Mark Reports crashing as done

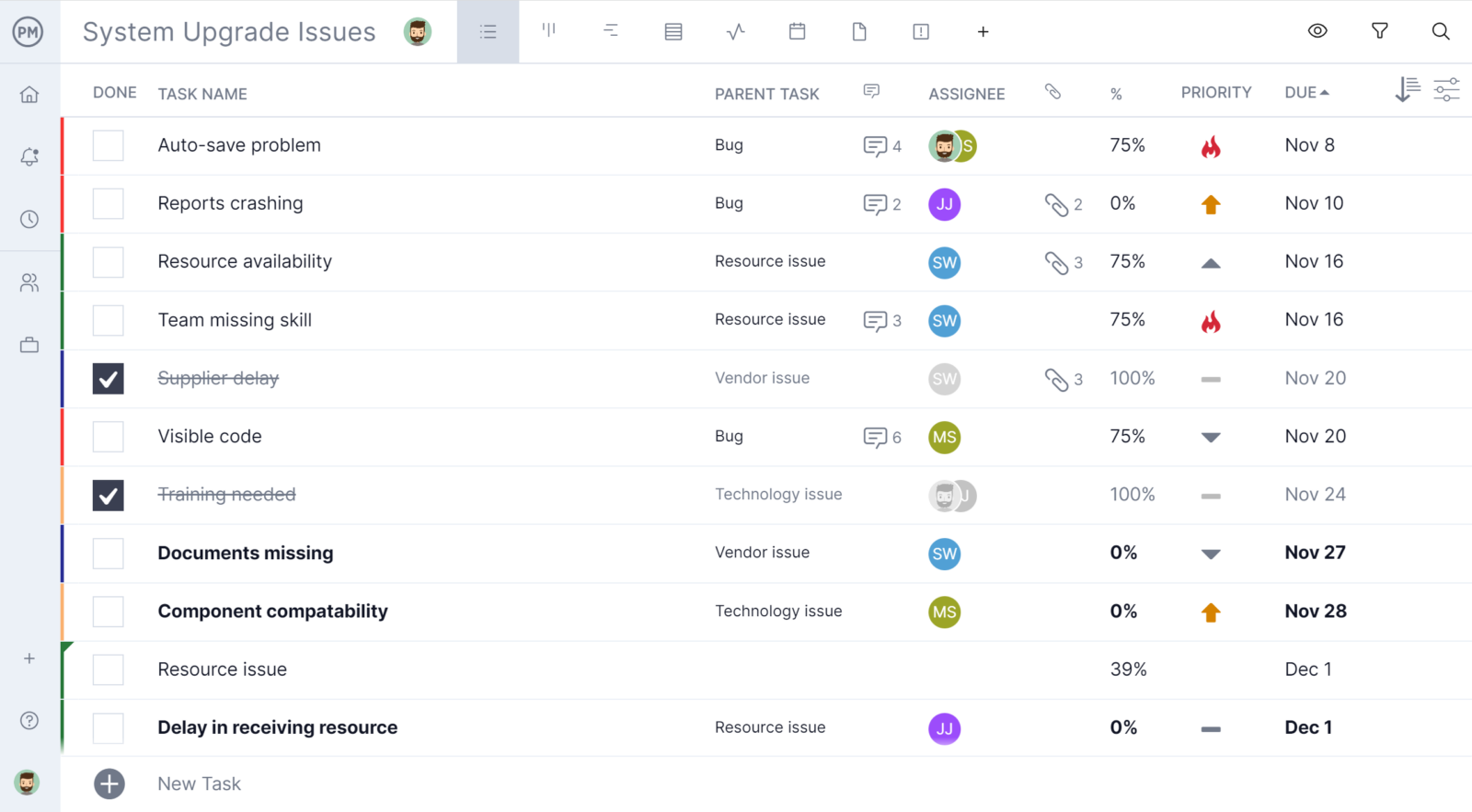point(109,203)
